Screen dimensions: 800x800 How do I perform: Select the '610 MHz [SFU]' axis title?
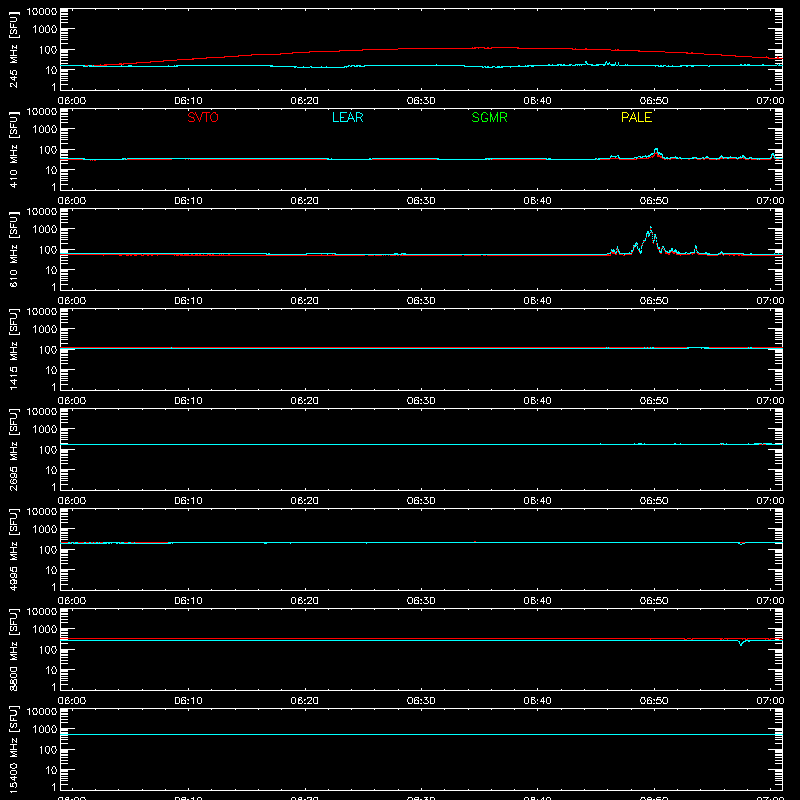[x=13, y=249]
